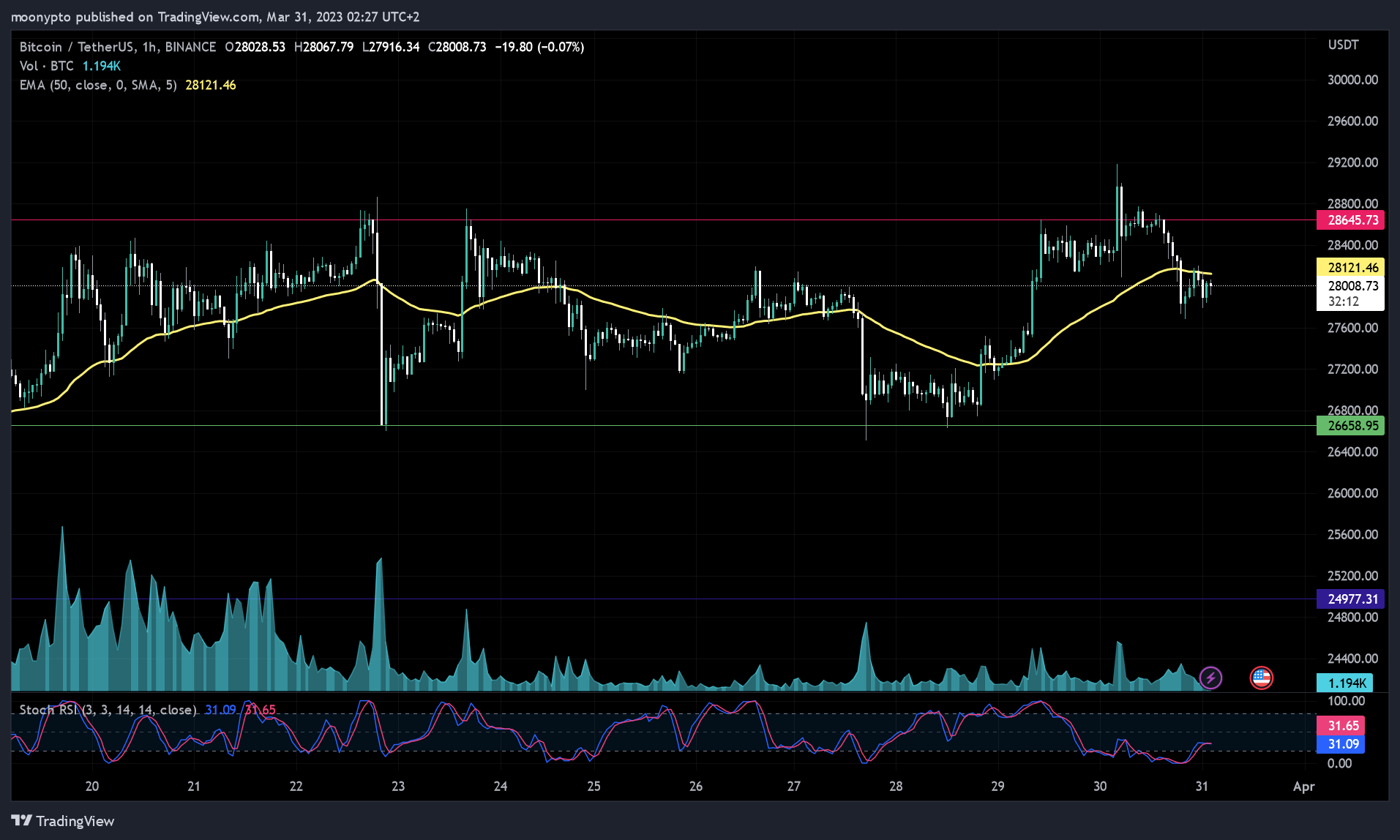This screenshot has height=840, width=1400.
Task: Select the green 26658.95 support price label
Action: (1351, 425)
